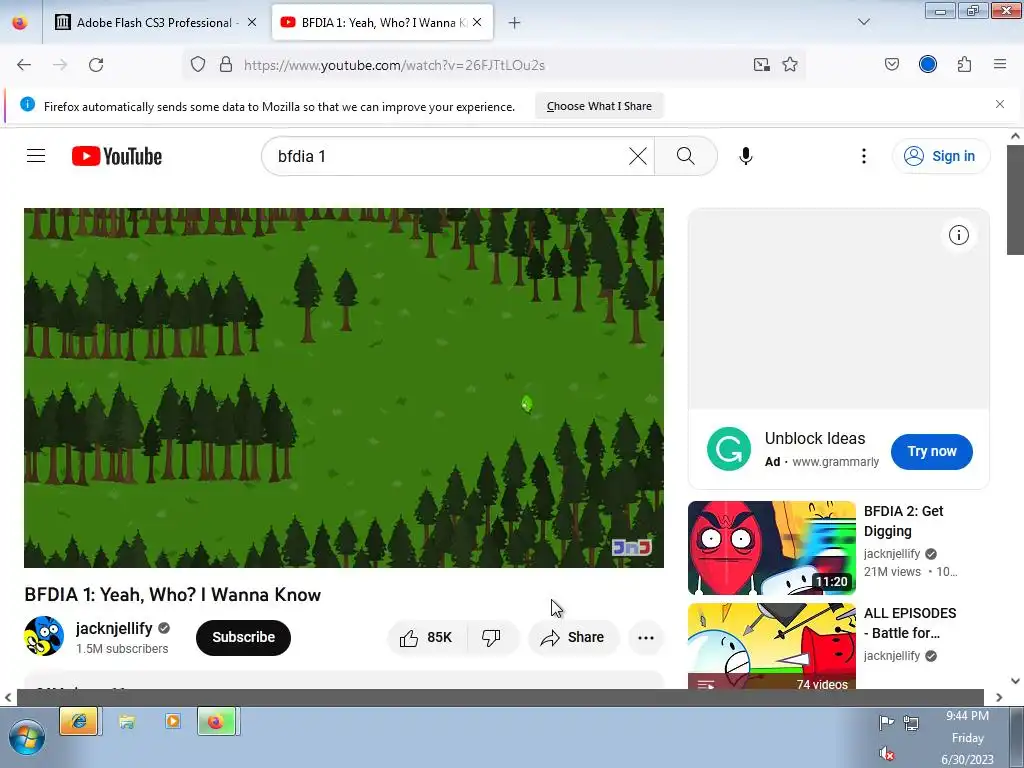Viewport: 1024px width, 768px height.
Task: Open new browser tab with plus
Action: [515, 23]
